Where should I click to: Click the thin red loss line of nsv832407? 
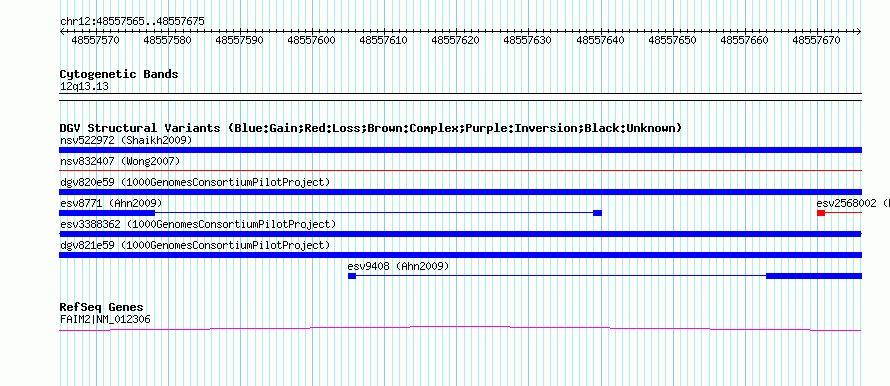(x=460, y=170)
